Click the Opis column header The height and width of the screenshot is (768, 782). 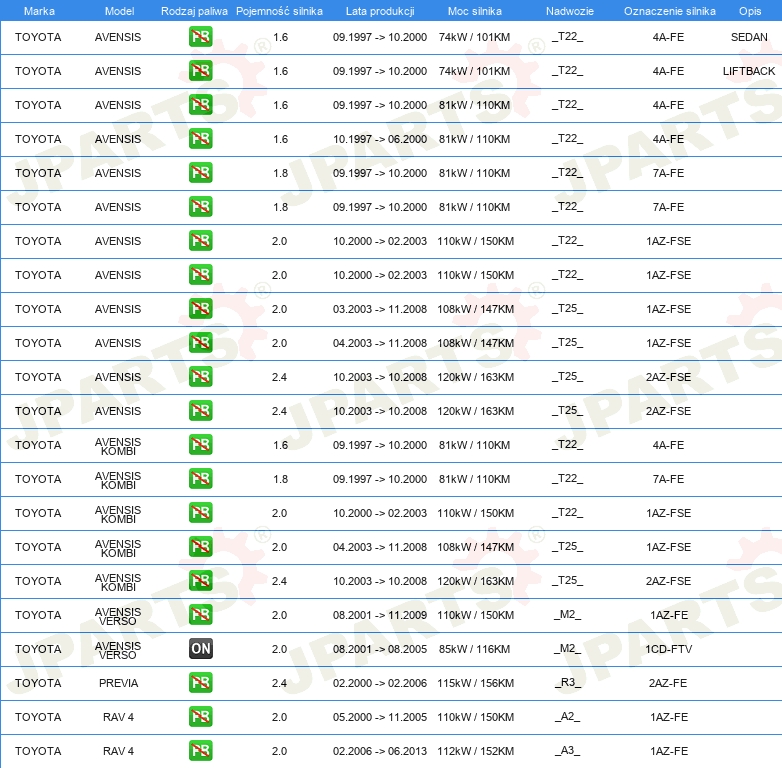tap(750, 11)
